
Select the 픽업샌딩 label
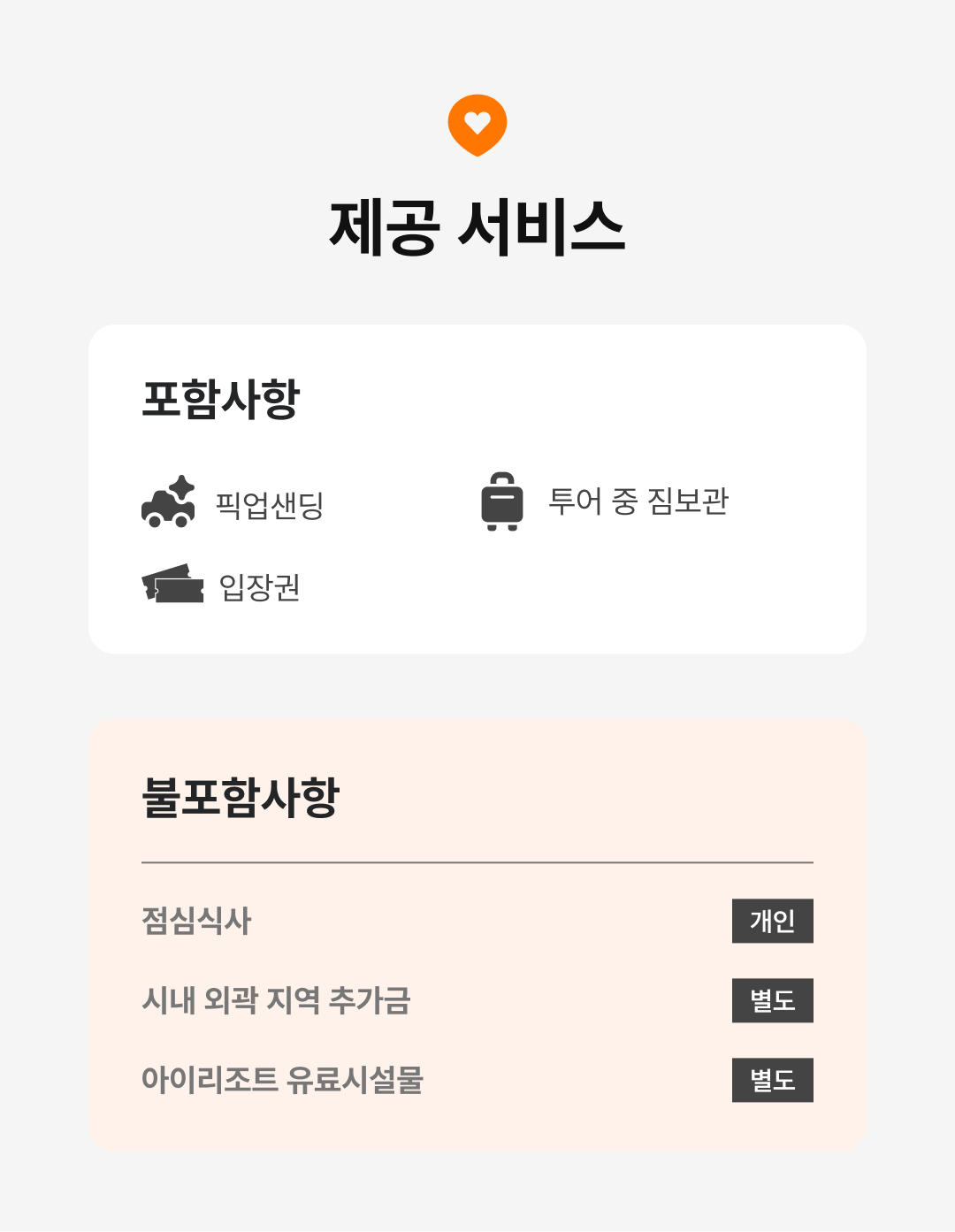click(270, 505)
